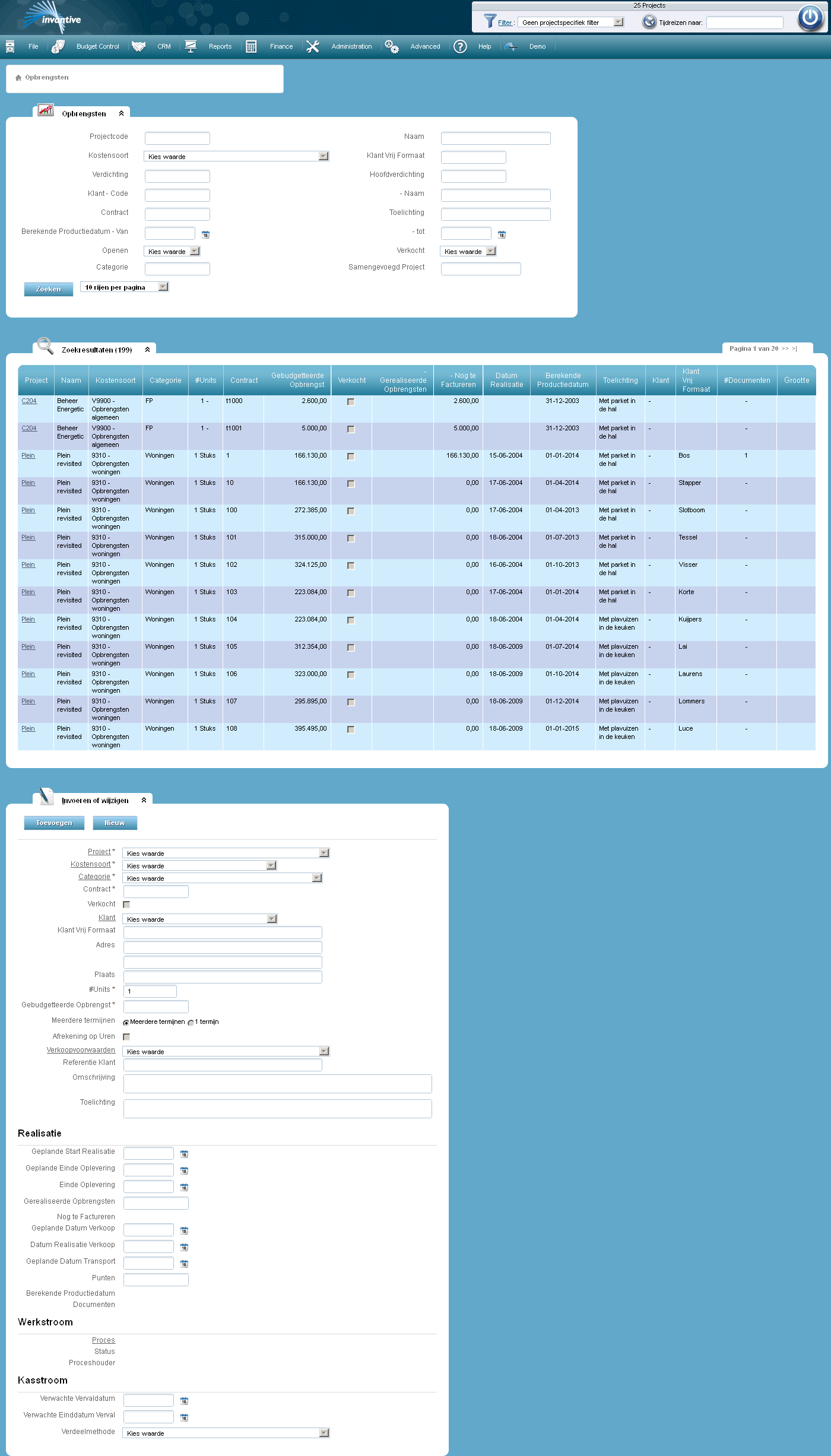Click the Help question mark icon

point(460,46)
